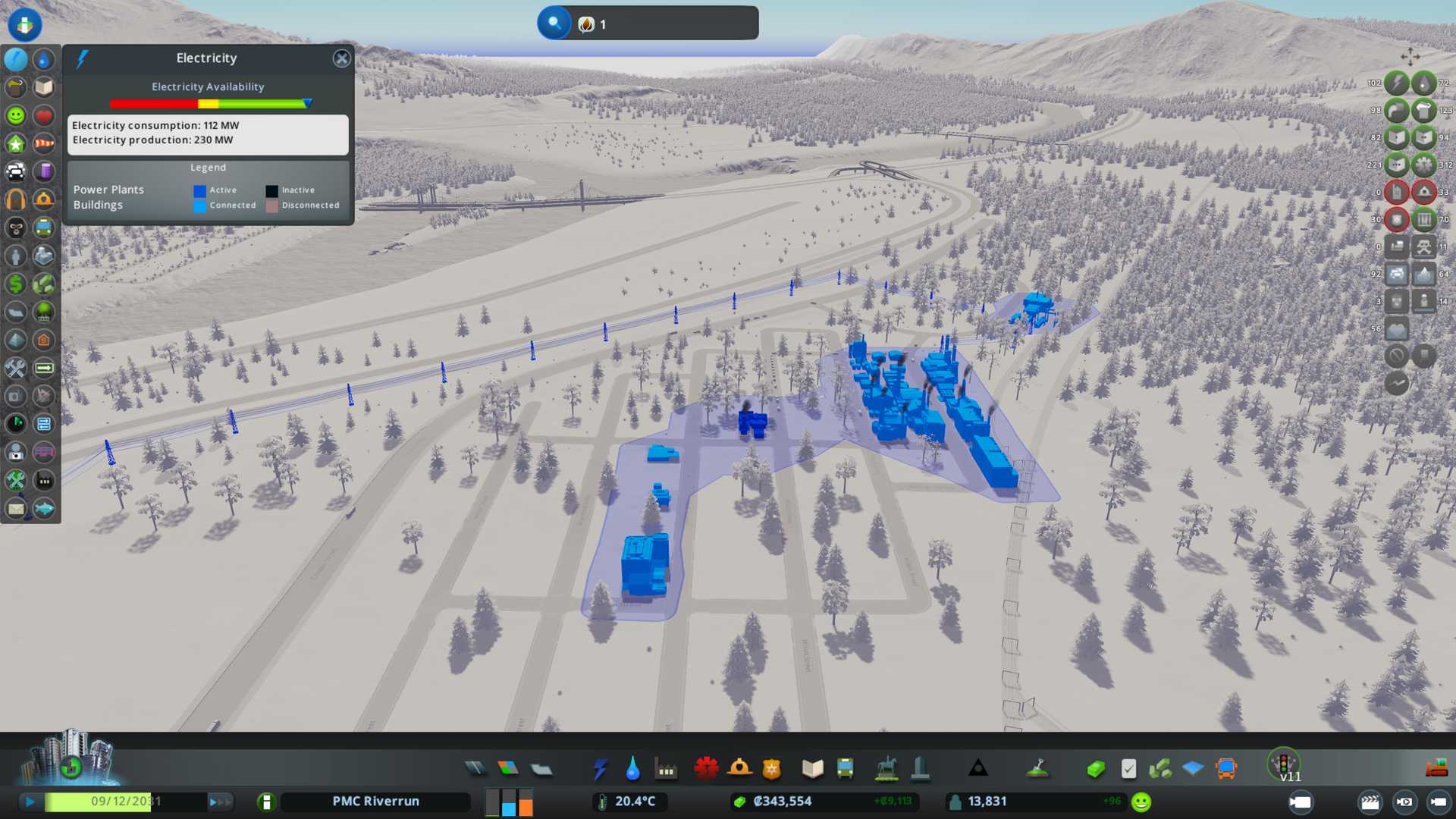Open the water info view
Screen dimensions: 1456x819
tap(43, 59)
